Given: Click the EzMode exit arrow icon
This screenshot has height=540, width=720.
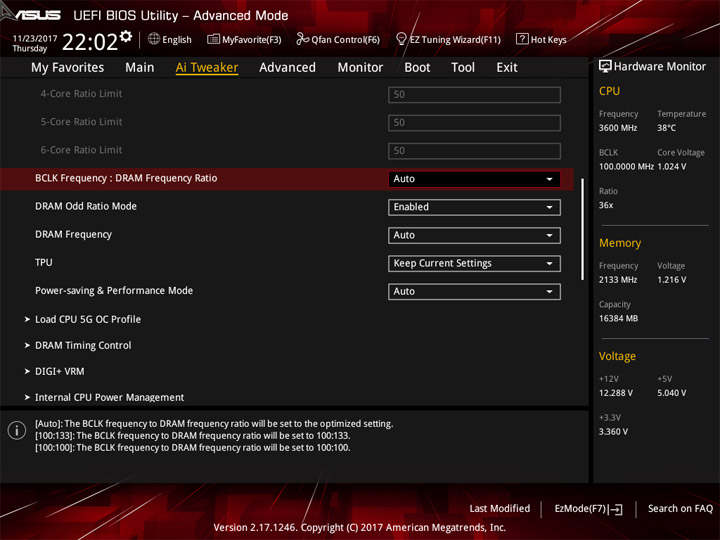Looking at the screenshot, I should pyautogui.click(x=616, y=509).
